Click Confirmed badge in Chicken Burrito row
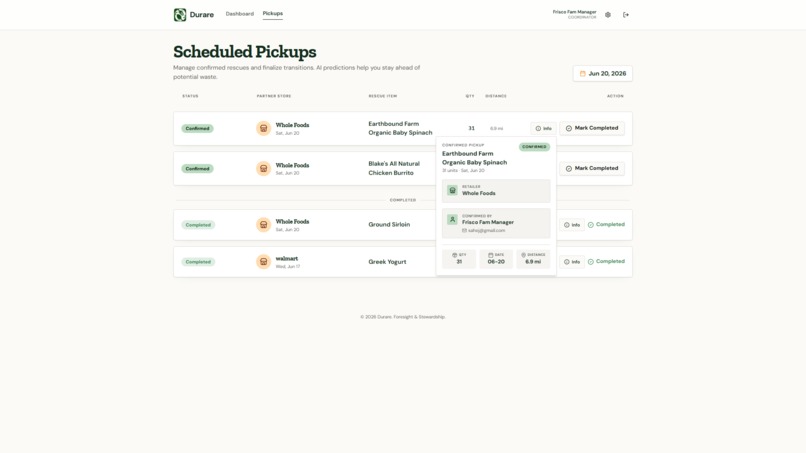The image size is (806, 453). click(197, 169)
